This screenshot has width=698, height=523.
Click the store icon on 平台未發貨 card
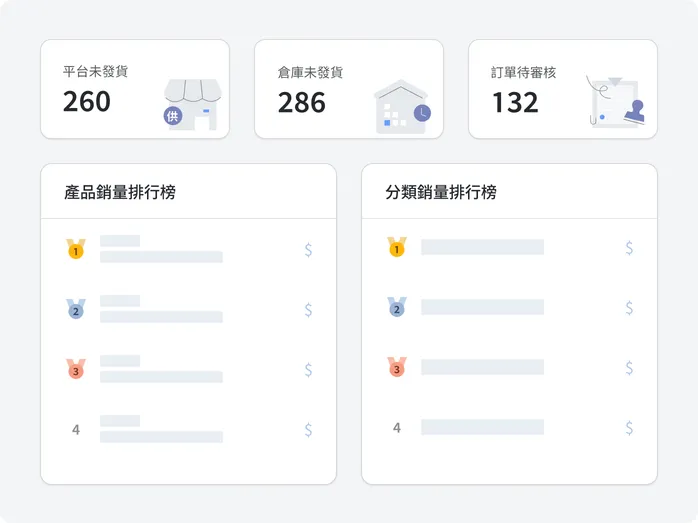coord(193,105)
